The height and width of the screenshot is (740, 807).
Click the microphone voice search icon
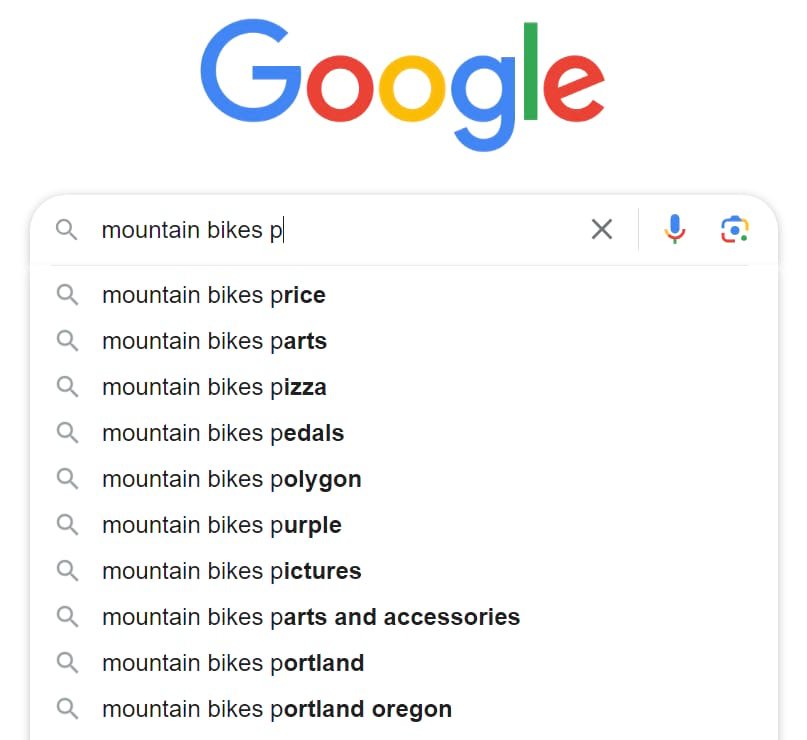coord(675,229)
